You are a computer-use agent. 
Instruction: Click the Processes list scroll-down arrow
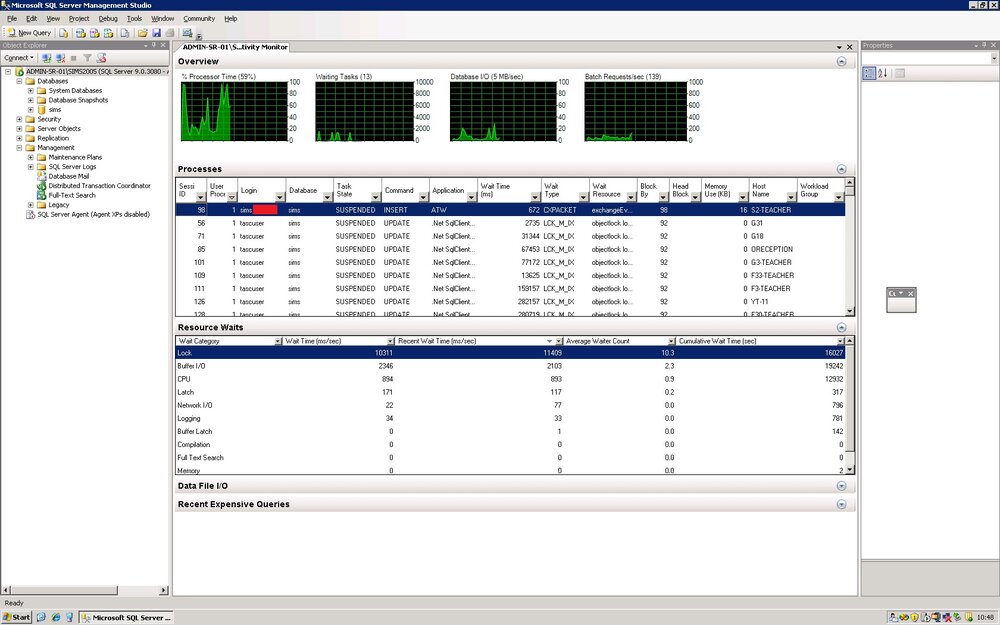(849, 311)
